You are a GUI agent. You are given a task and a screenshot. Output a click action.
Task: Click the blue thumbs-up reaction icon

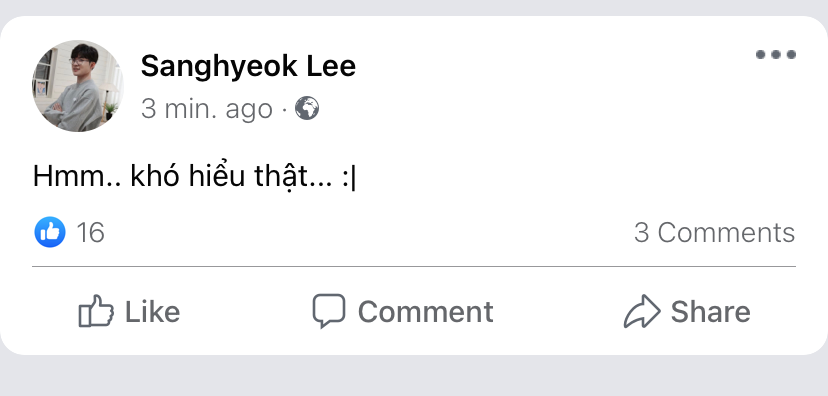[50, 232]
